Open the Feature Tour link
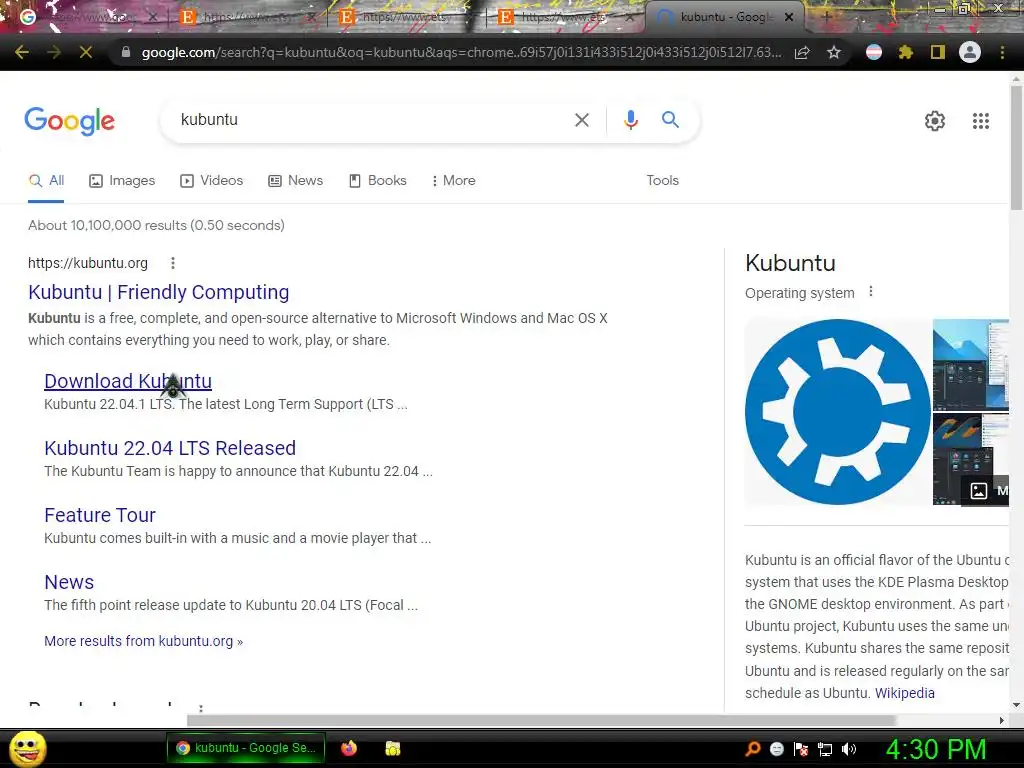The width and height of the screenshot is (1024, 768). 100,515
